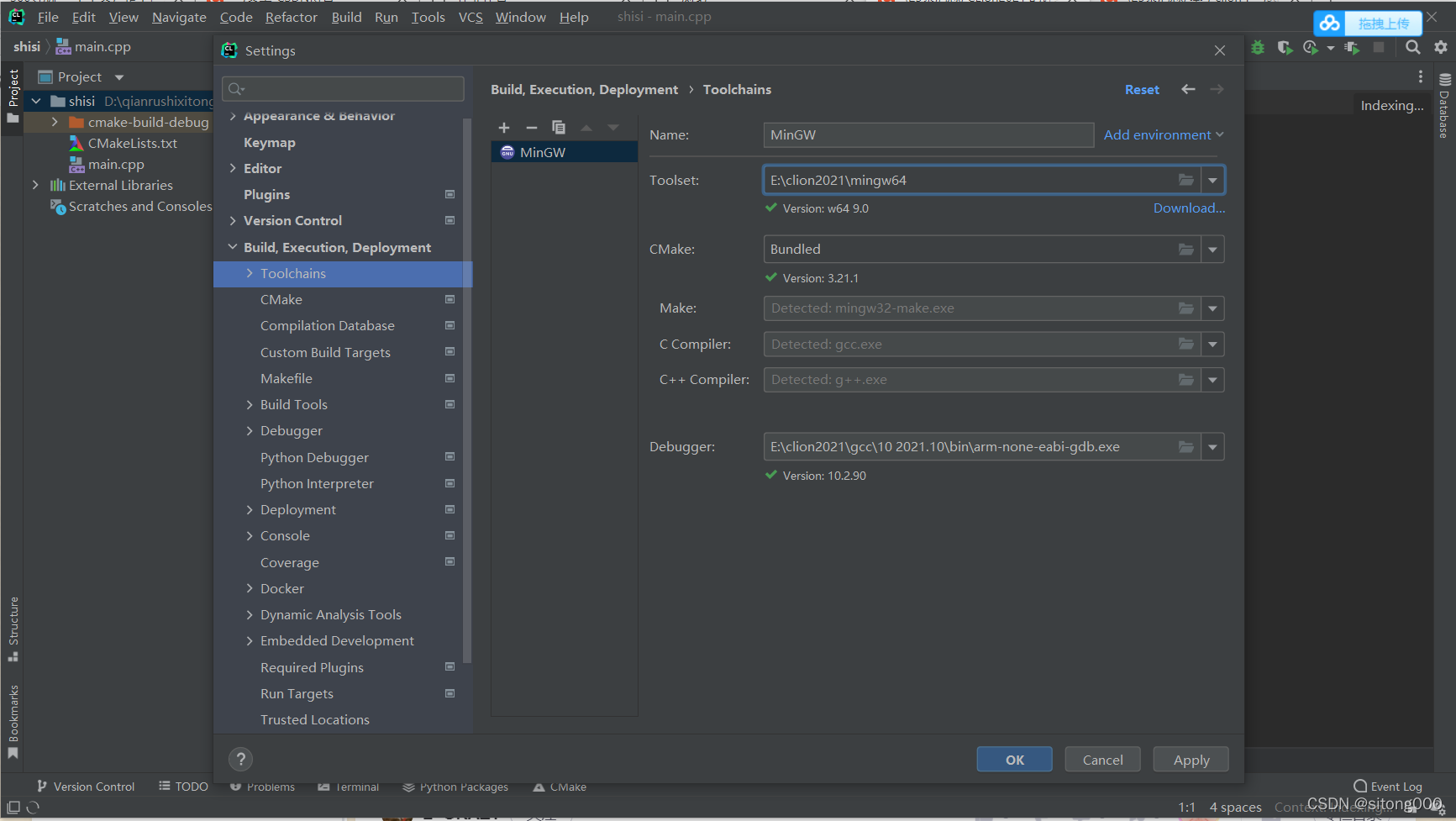Open the Settings help question mark
Viewport: 1456px width, 821px height.
tap(241, 760)
